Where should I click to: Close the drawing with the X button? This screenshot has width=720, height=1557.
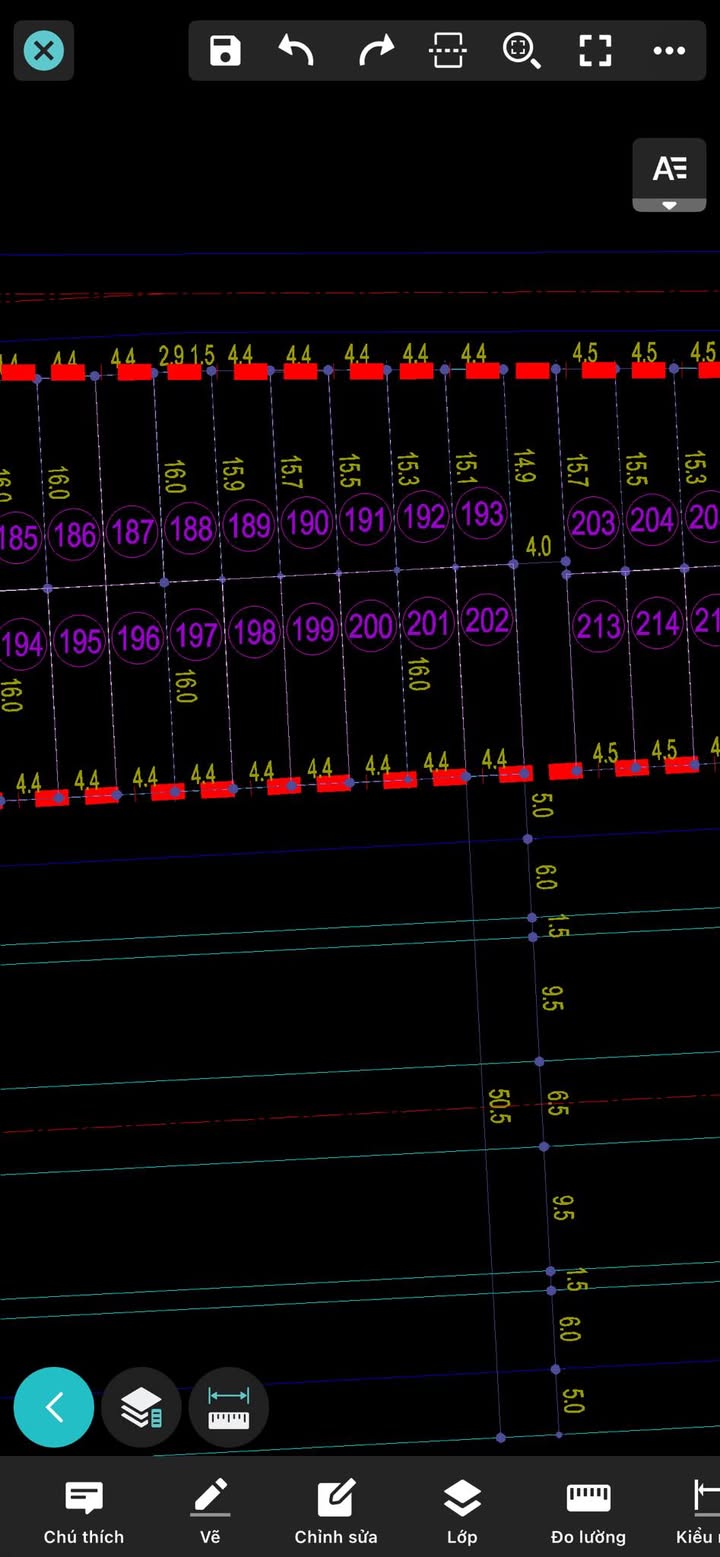tap(44, 50)
